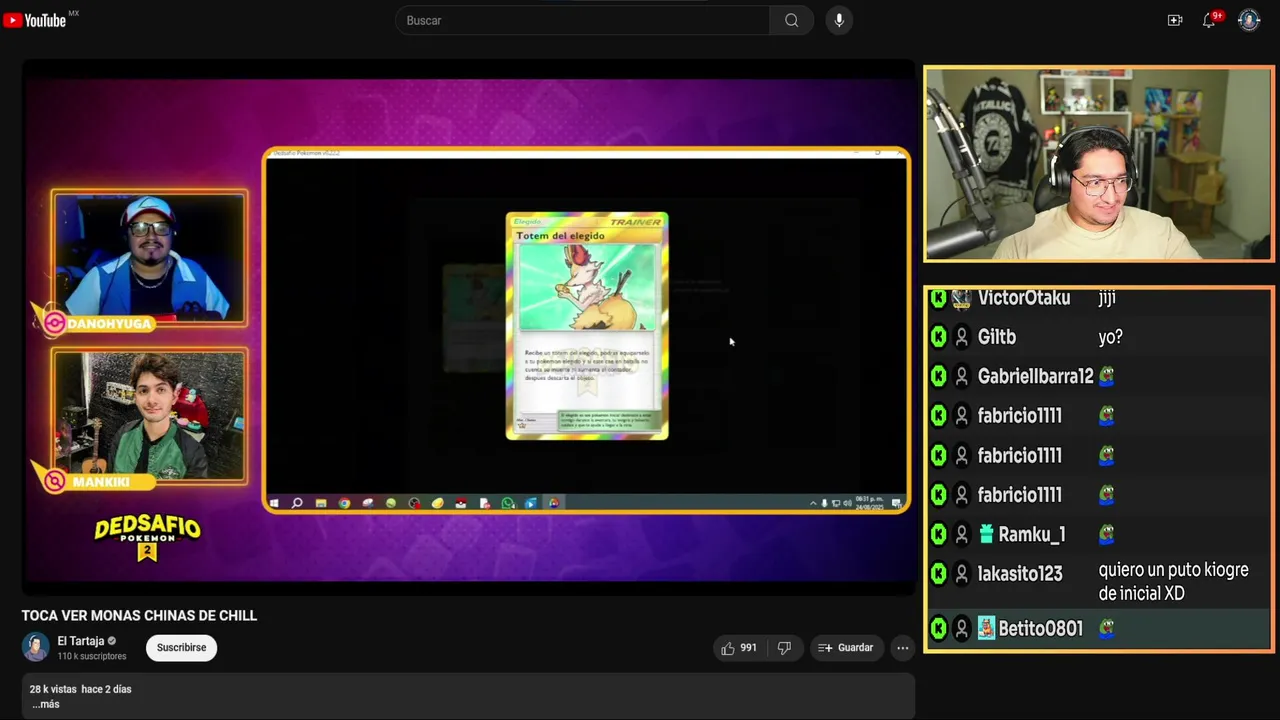Open File Explorer in video taskbar
The image size is (1280, 720).
coord(320,503)
